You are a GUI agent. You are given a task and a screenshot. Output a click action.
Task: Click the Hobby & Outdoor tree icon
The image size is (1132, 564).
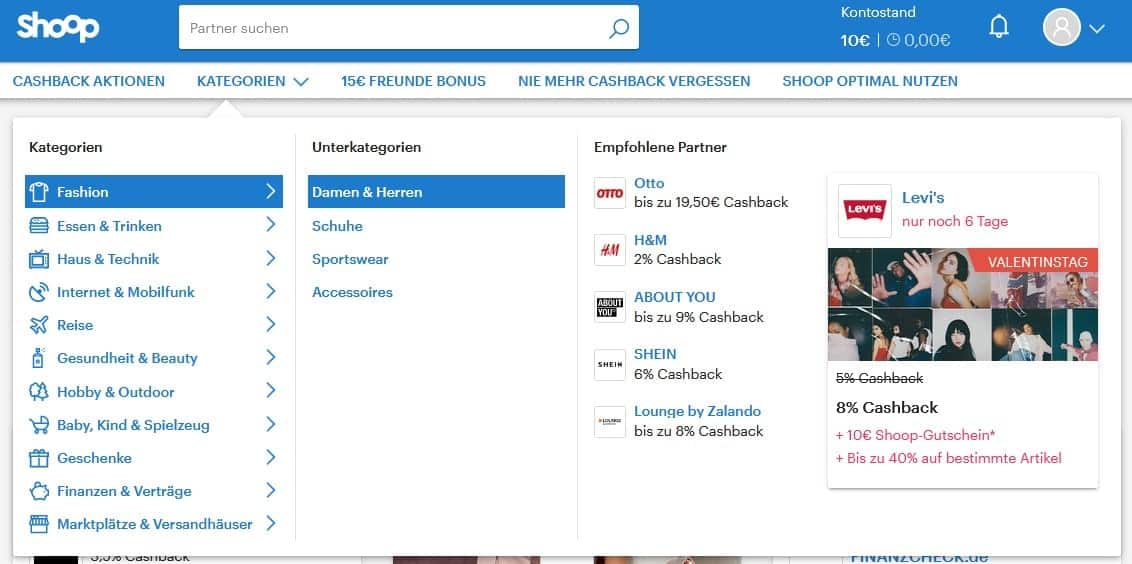pyautogui.click(x=38, y=391)
